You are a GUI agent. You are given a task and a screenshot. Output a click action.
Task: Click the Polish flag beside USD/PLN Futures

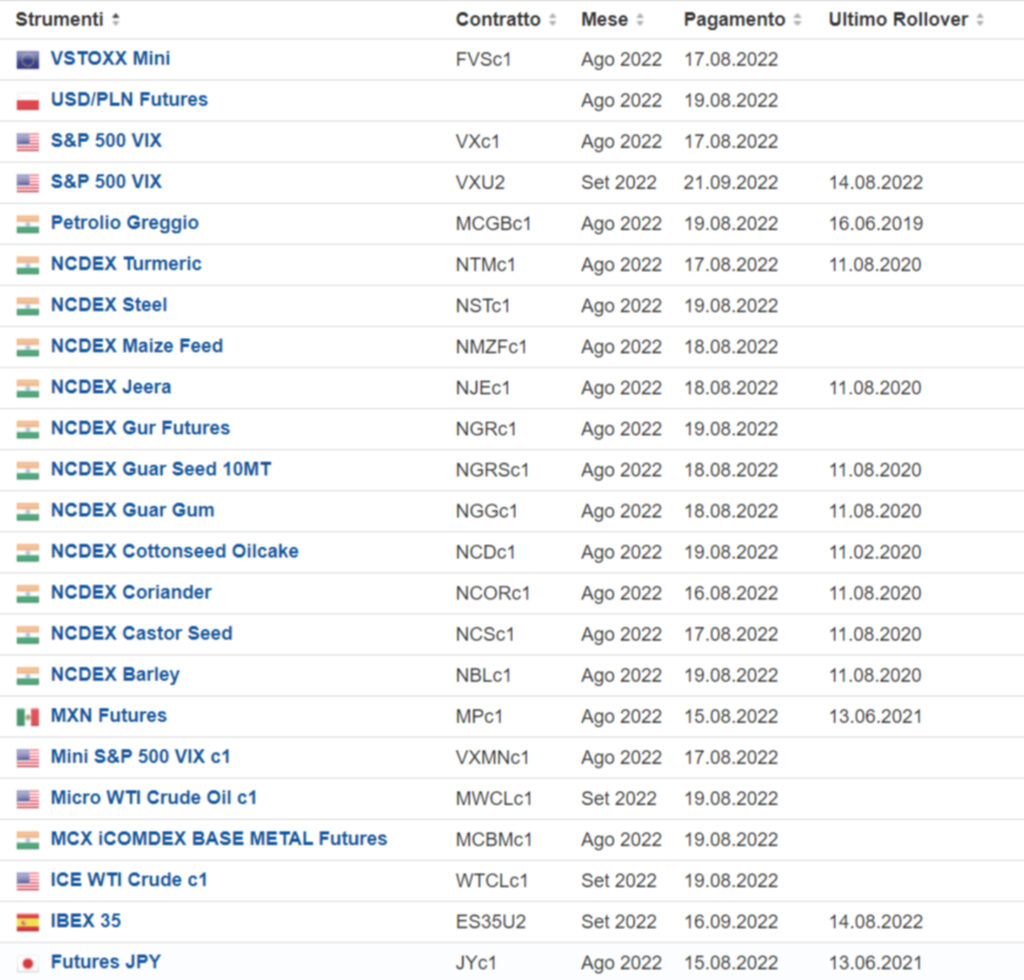(x=28, y=100)
